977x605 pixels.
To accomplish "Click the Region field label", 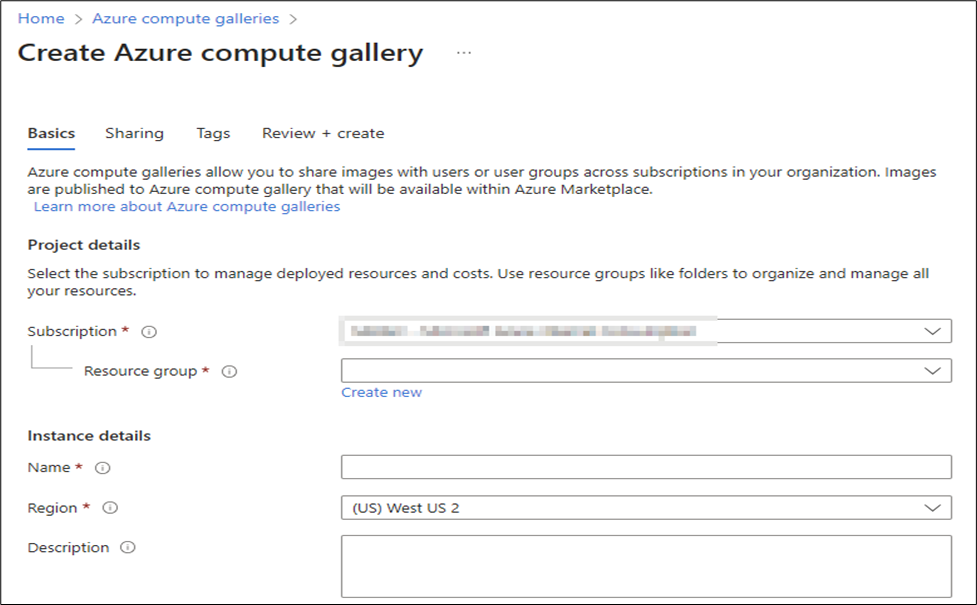I will 52,508.
